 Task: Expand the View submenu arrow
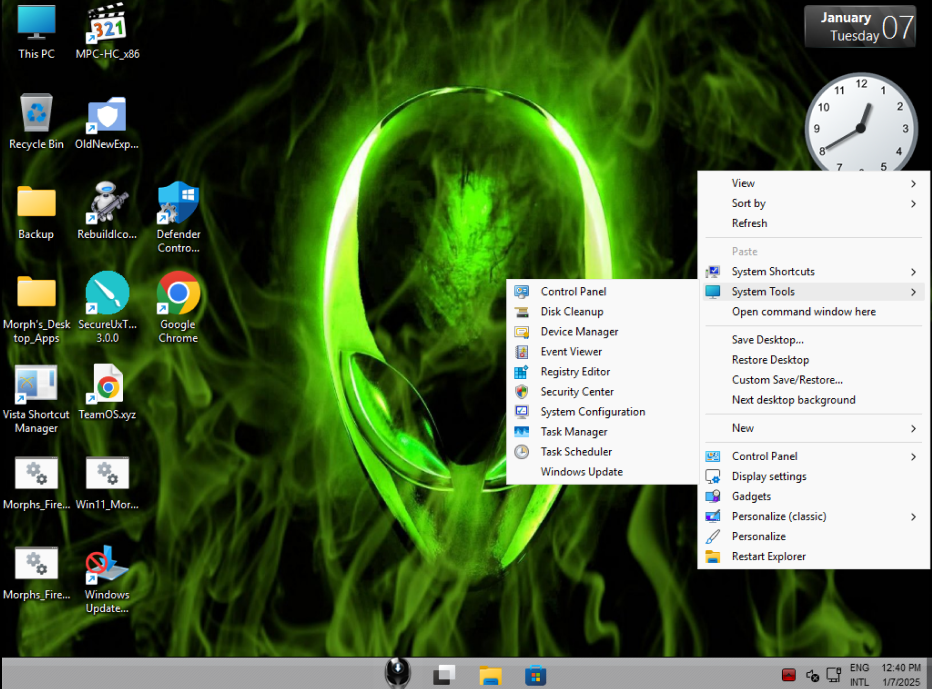[x=914, y=184]
